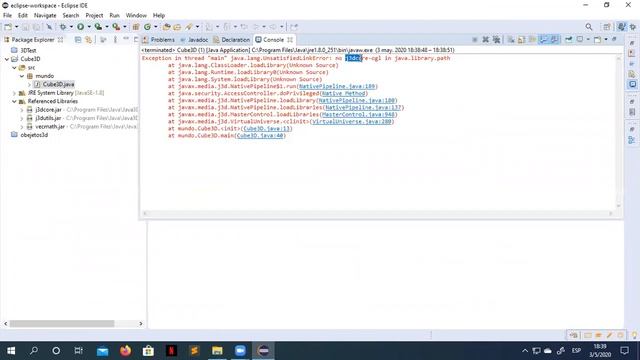The width and height of the screenshot is (640, 360).
Task: Open Netflix from the taskbar
Action: pyautogui.click(x=171, y=351)
